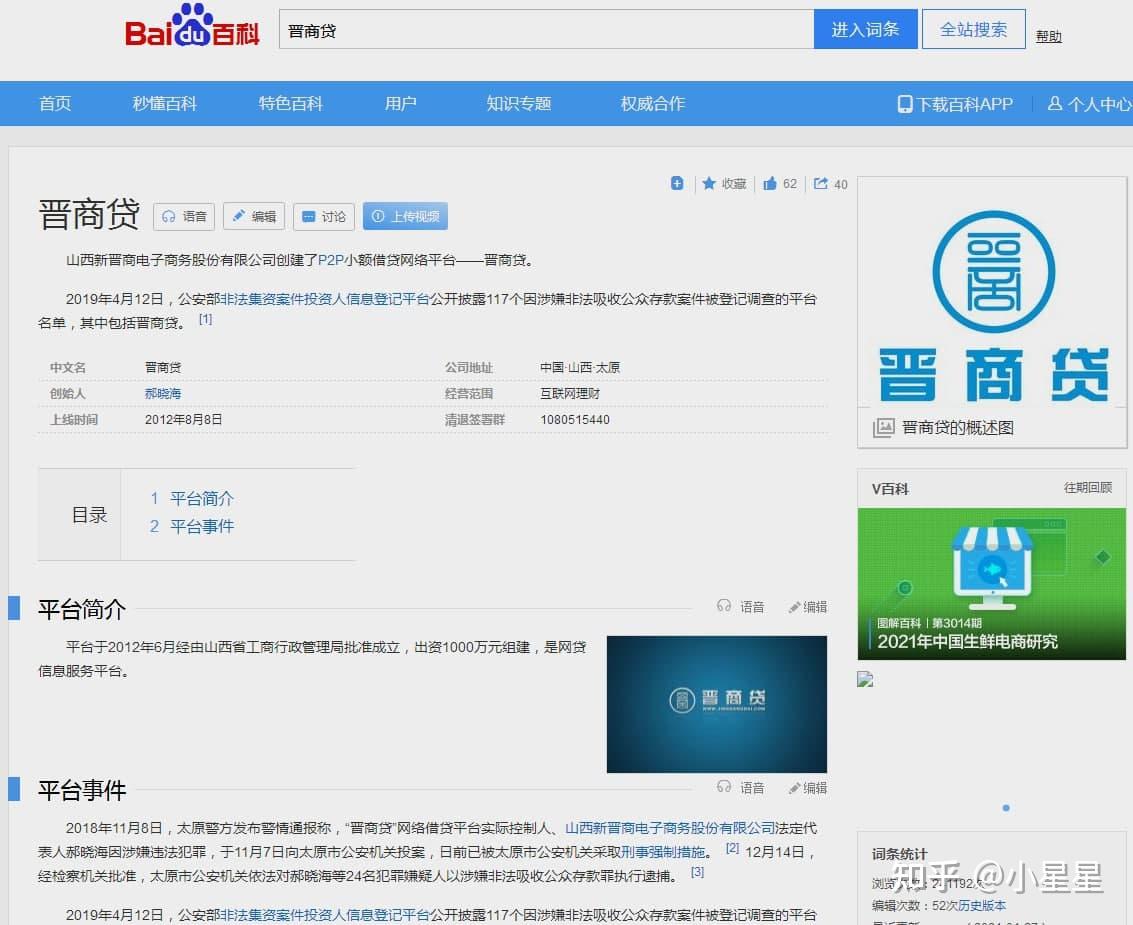Open 个人中心 user icon link
The width and height of the screenshot is (1133, 925).
point(1090,104)
